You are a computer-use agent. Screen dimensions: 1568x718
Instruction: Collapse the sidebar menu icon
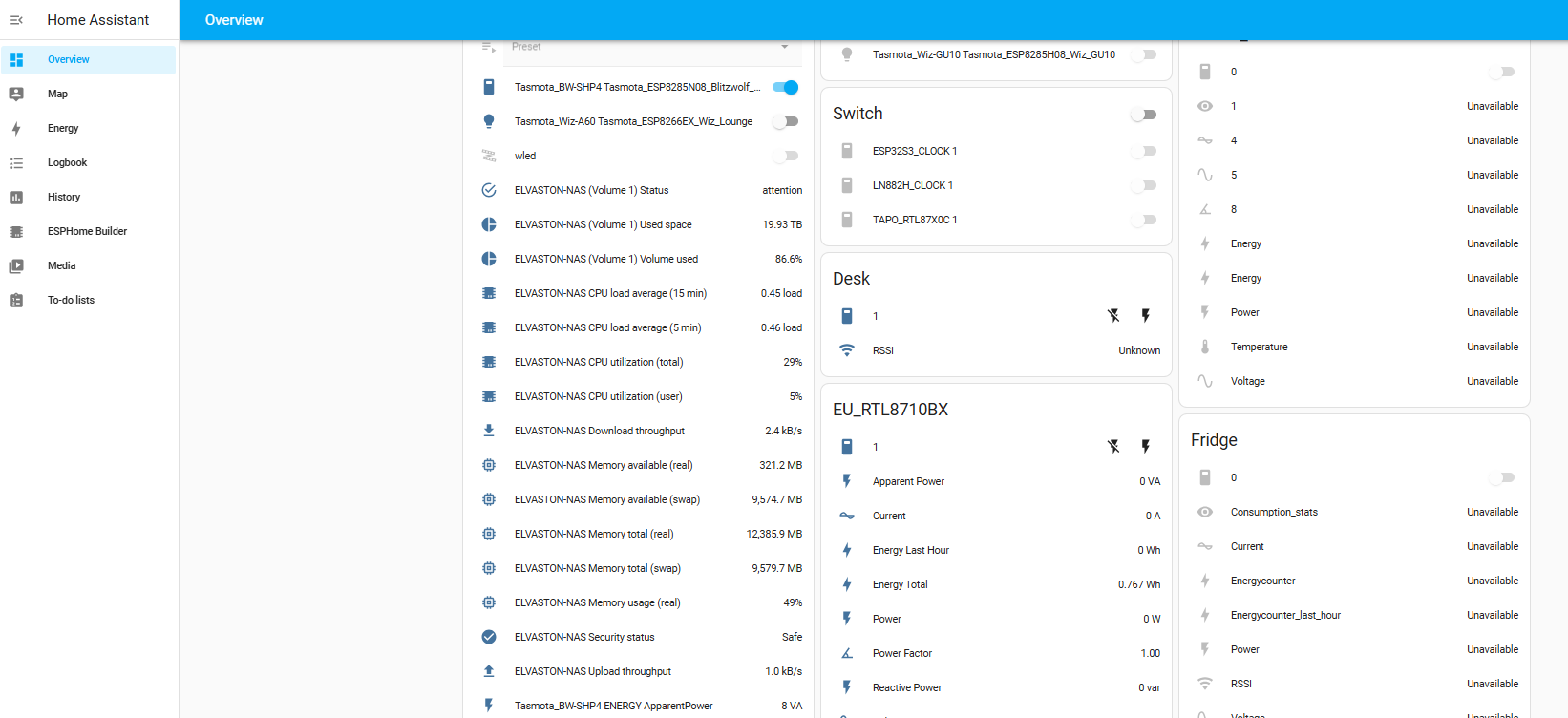point(16,20)
